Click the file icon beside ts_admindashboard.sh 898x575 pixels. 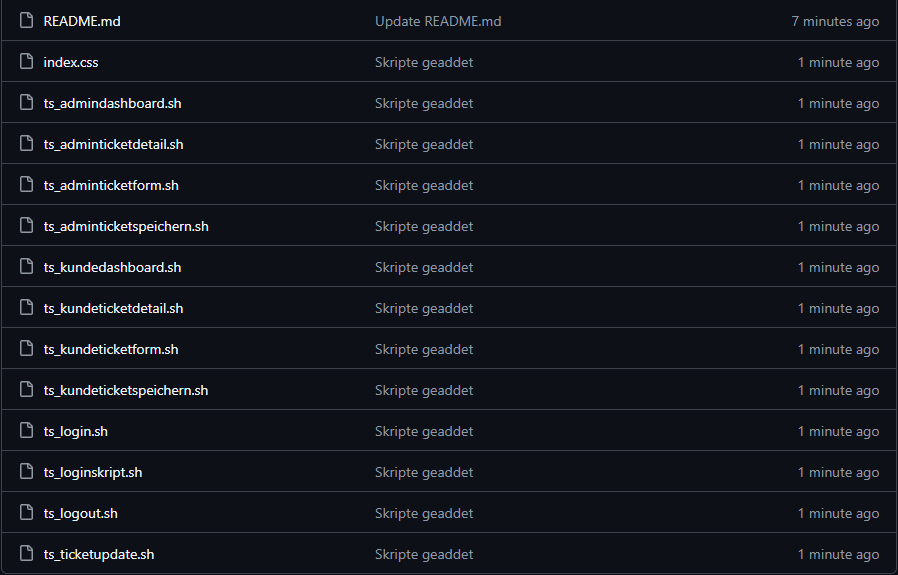click(x=26, y=103)
